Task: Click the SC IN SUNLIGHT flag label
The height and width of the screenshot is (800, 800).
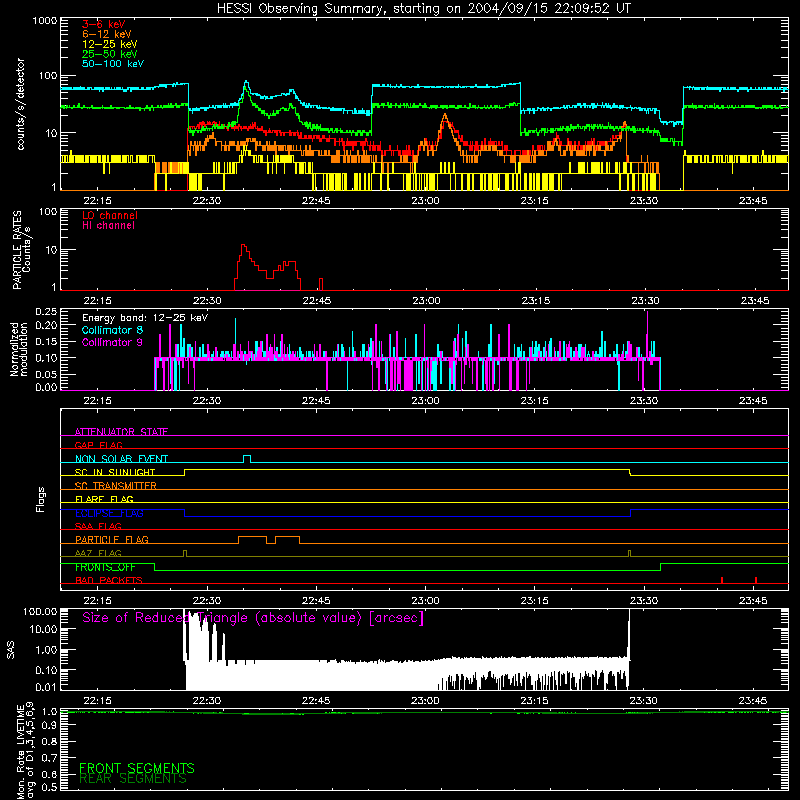Action: point(115,472)
